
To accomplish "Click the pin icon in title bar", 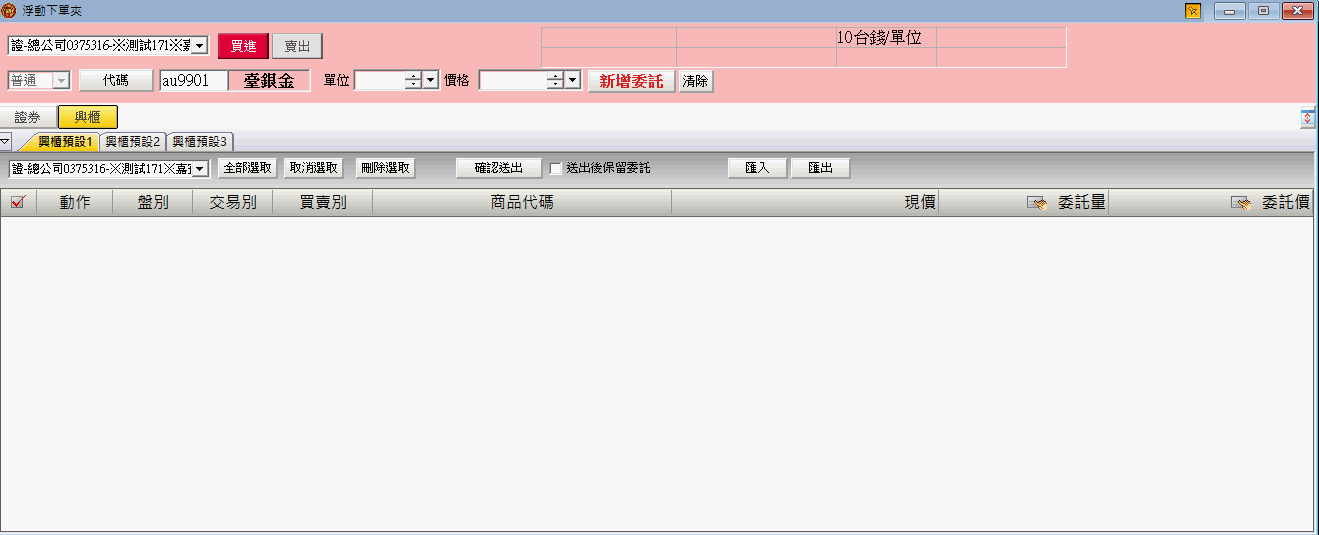I will pos(1193,11).
